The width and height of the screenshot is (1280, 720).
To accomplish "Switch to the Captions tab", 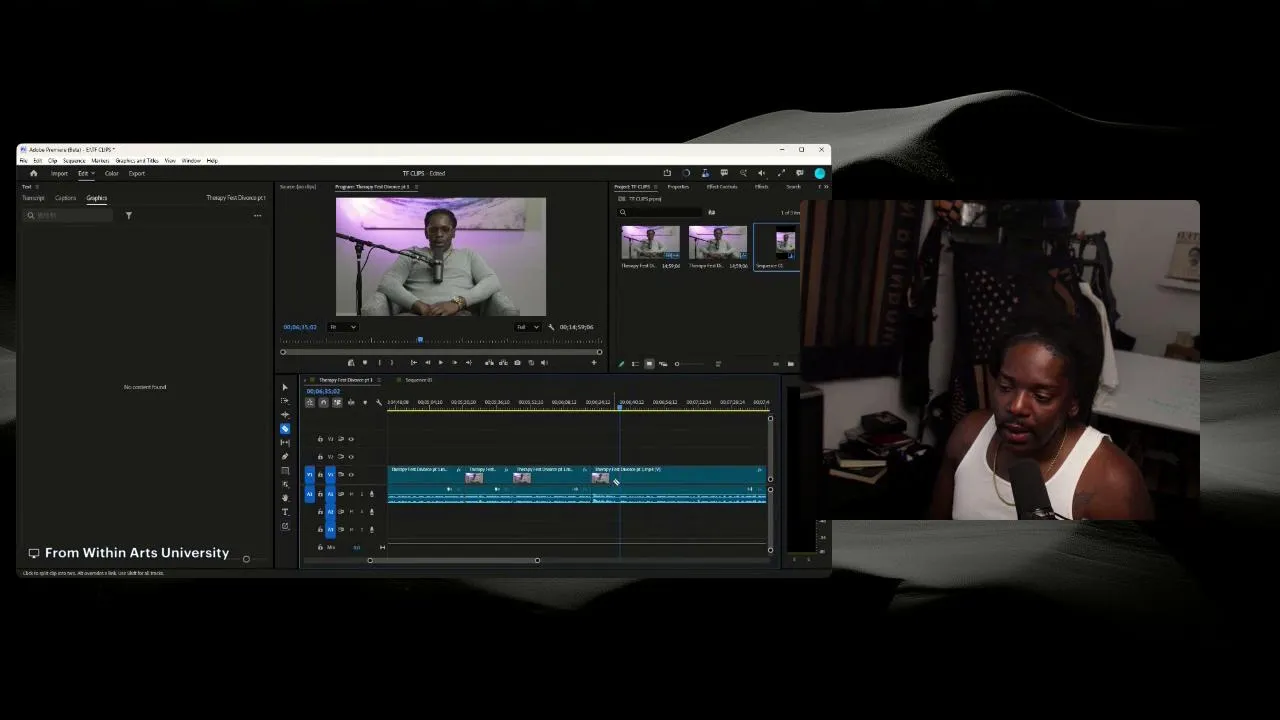I will 65,198.
